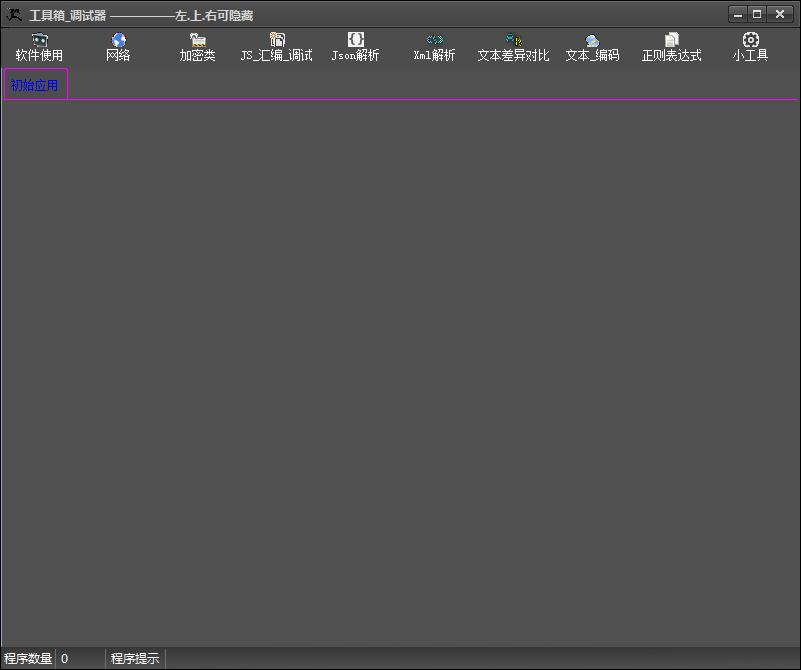Viewport: 801px width, 670px height.
Task: Switch to the 初始应用 tab
Action: 35,85
